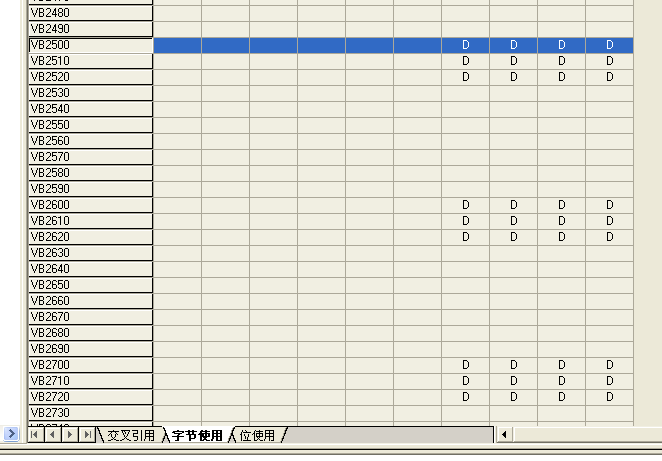Open the 位使用 tab

coord(257,435)
